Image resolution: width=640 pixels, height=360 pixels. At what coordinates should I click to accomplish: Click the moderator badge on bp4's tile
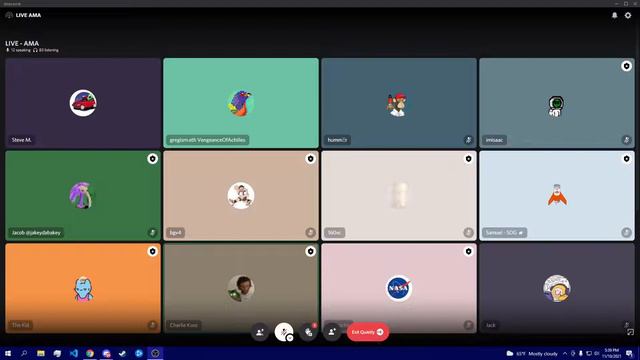[311, 159]
